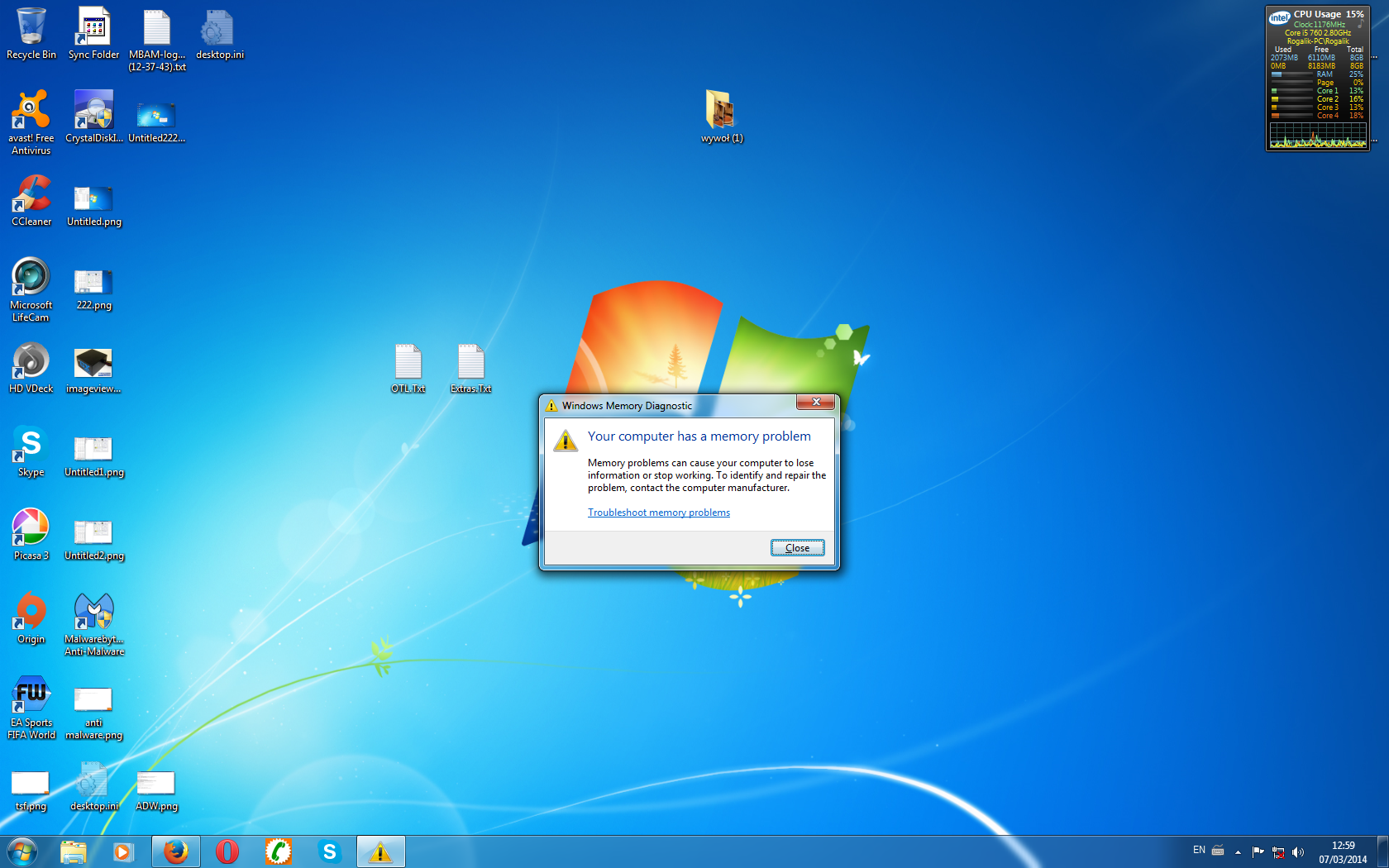Select the imageview file icon
The image size is (1389, 868).
[x=93, y=370]
